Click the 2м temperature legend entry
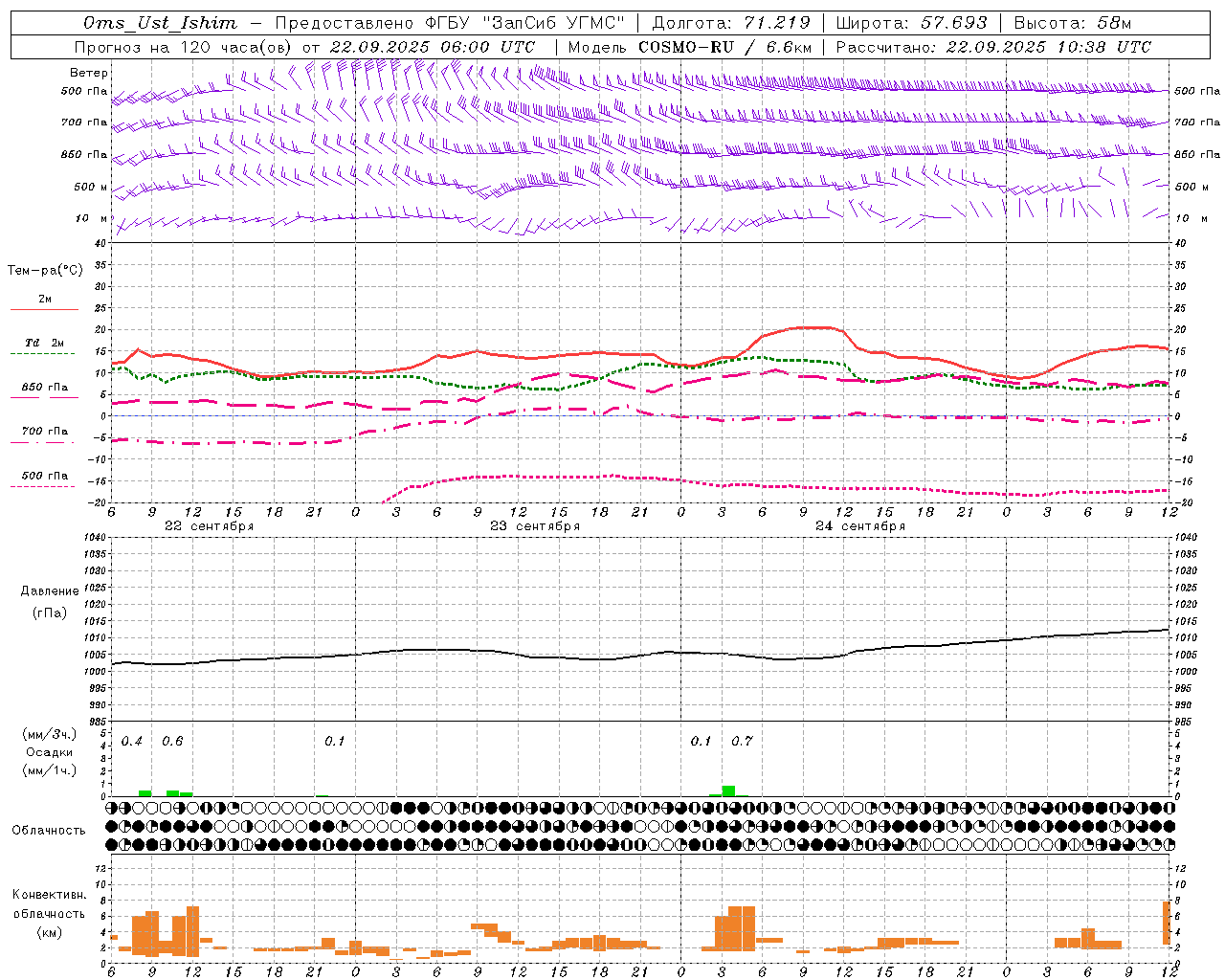Image resolution: width=1225 pixels, height=980 pixels. (45, 300)
